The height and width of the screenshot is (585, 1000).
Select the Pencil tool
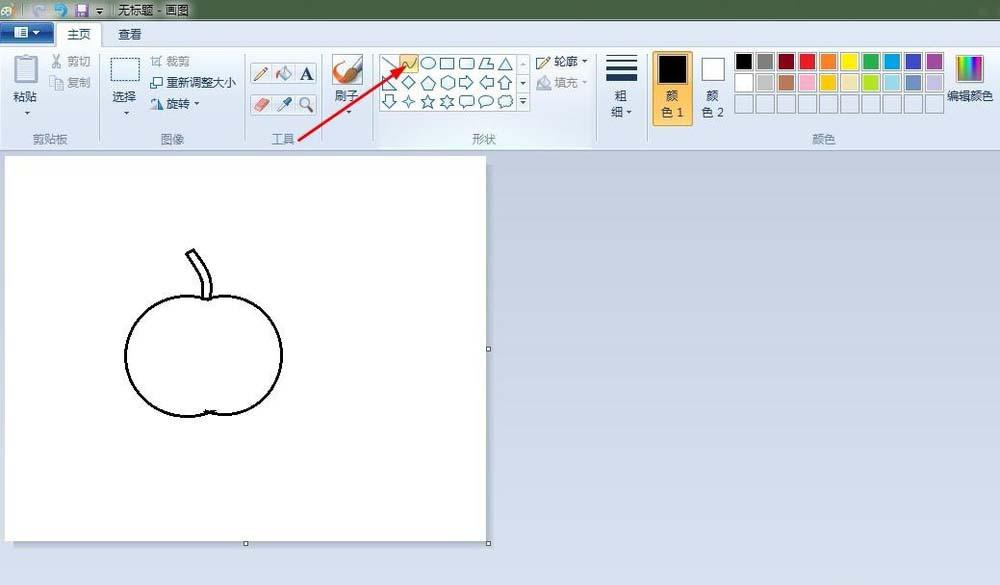point(261,74)
